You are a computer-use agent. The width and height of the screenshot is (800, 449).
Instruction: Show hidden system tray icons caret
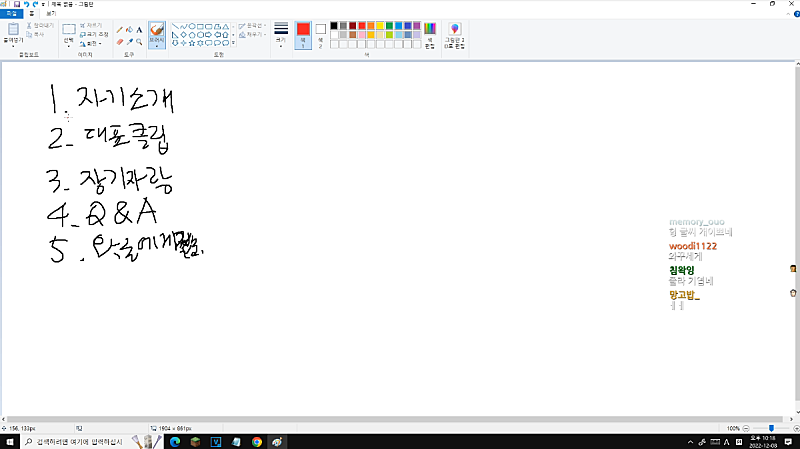690,442
